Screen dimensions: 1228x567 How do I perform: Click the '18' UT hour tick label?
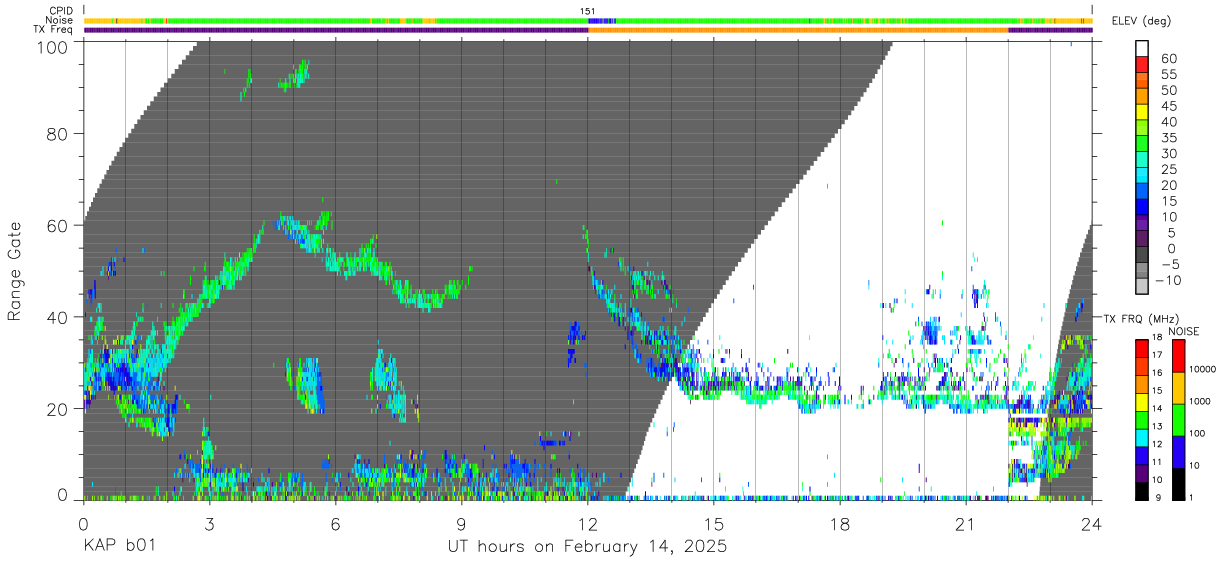pos(840,524)
